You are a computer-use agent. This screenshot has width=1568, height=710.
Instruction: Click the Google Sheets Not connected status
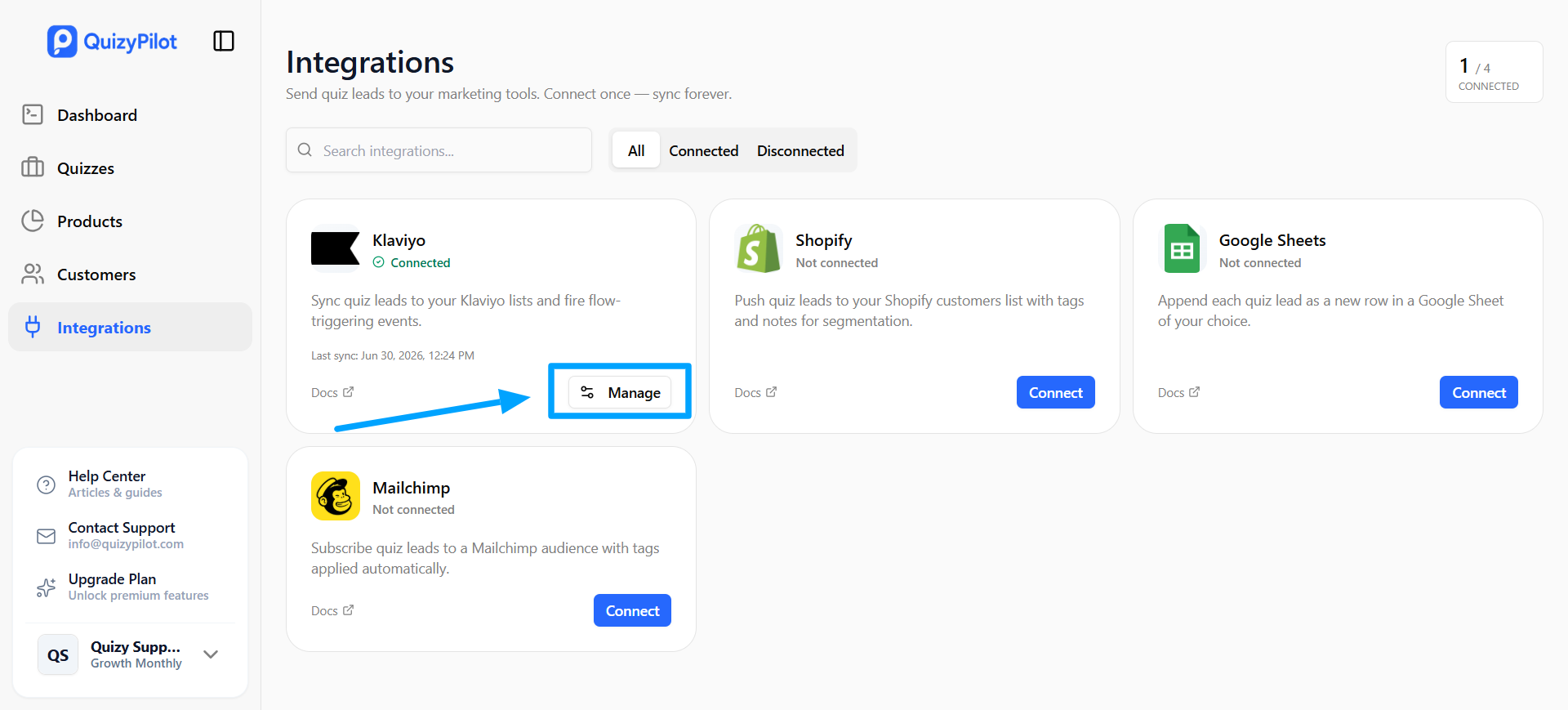point(1260,262)
